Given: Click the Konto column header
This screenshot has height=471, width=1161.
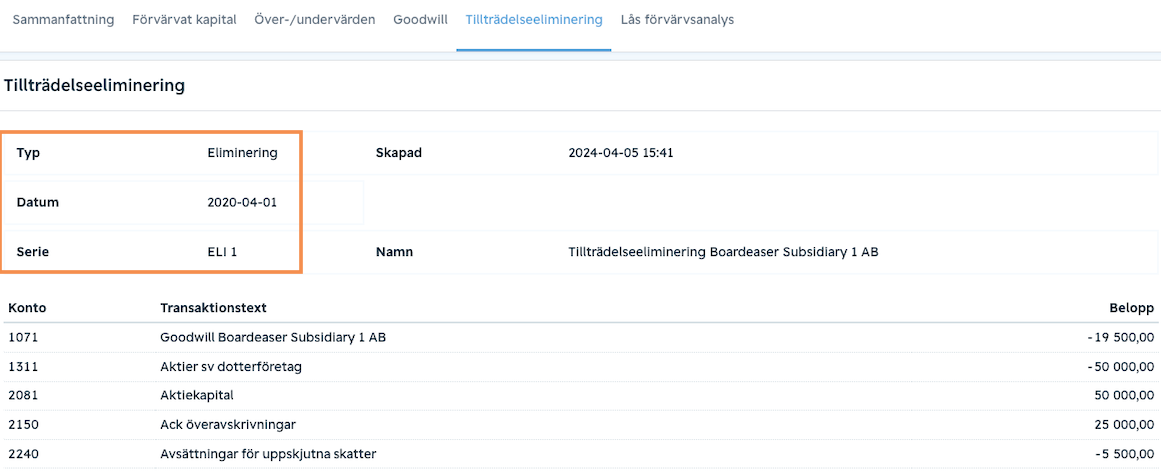Looking at the screenshot, I should click(27, 307).
